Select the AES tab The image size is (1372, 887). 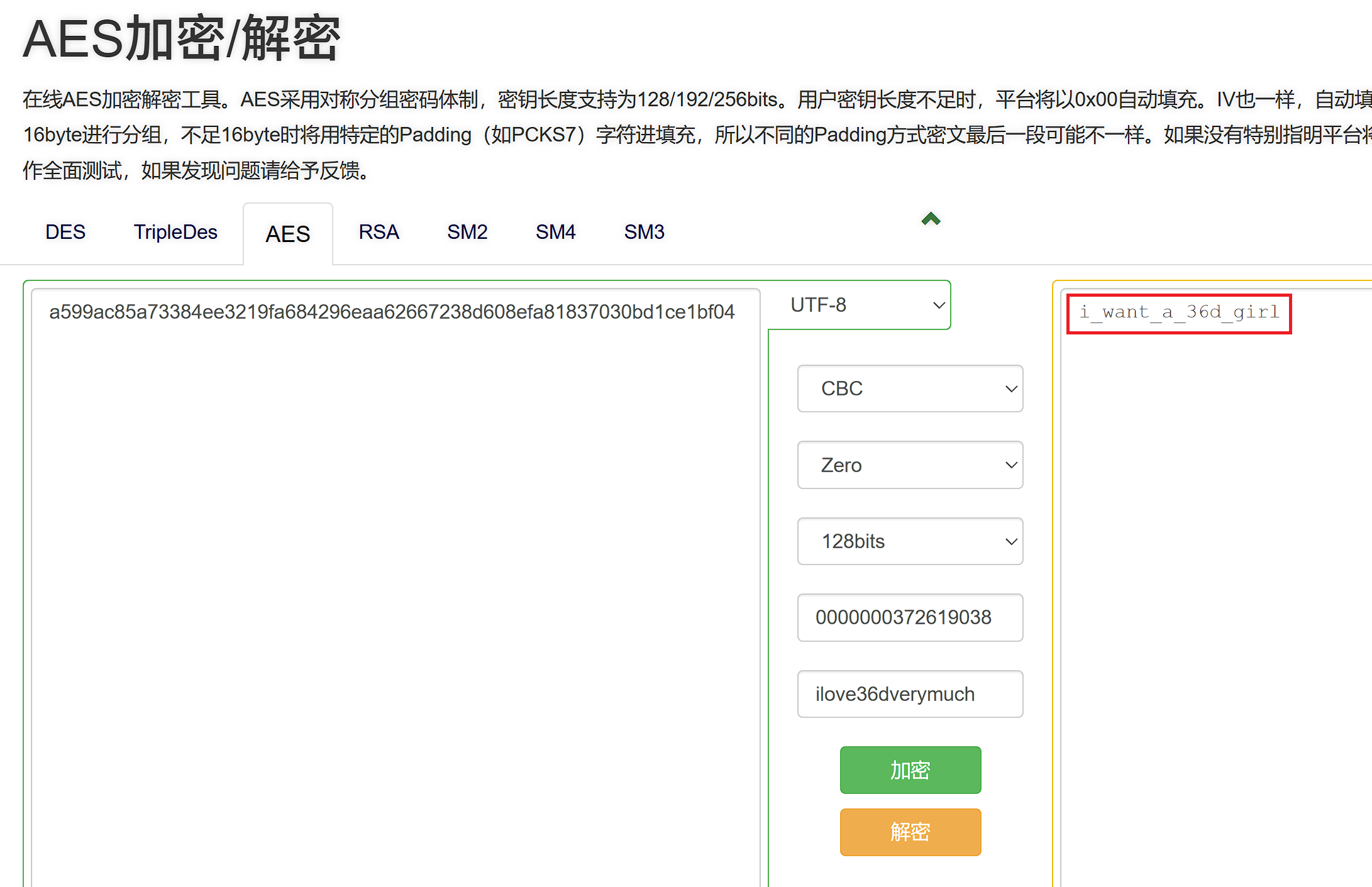288,234
